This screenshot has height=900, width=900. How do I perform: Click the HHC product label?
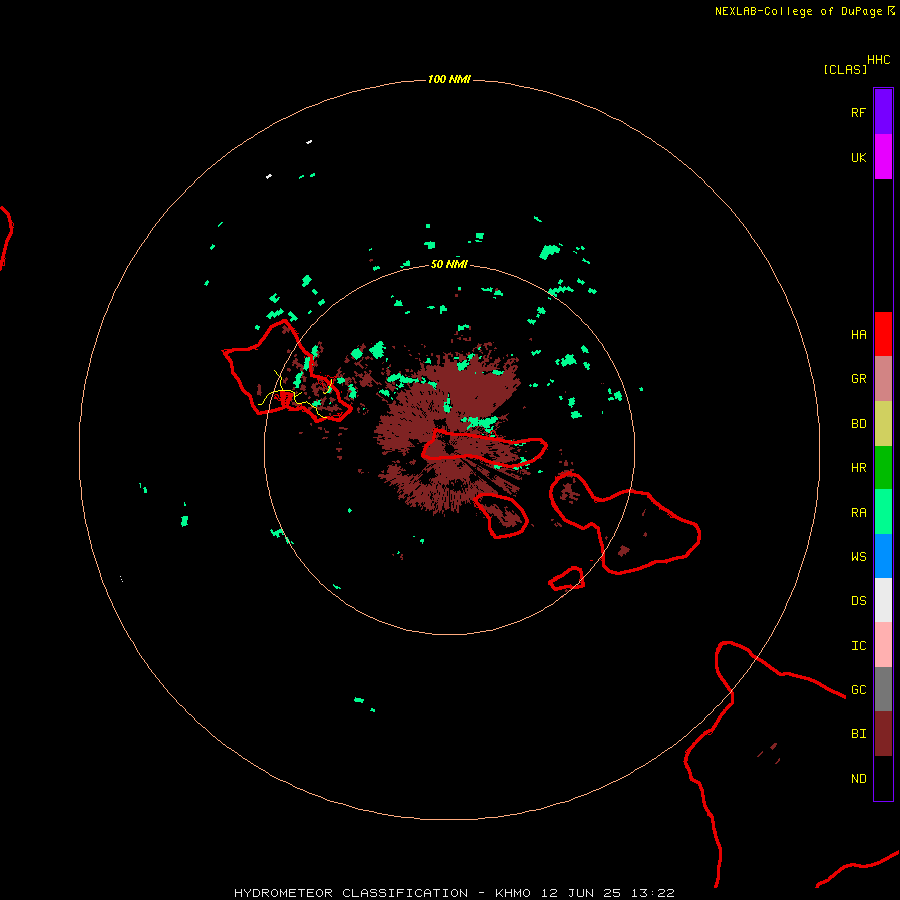tap(878, 60)
